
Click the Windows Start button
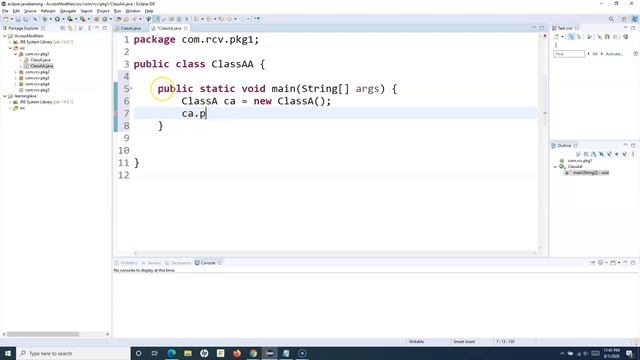click(x=8, y=353)
